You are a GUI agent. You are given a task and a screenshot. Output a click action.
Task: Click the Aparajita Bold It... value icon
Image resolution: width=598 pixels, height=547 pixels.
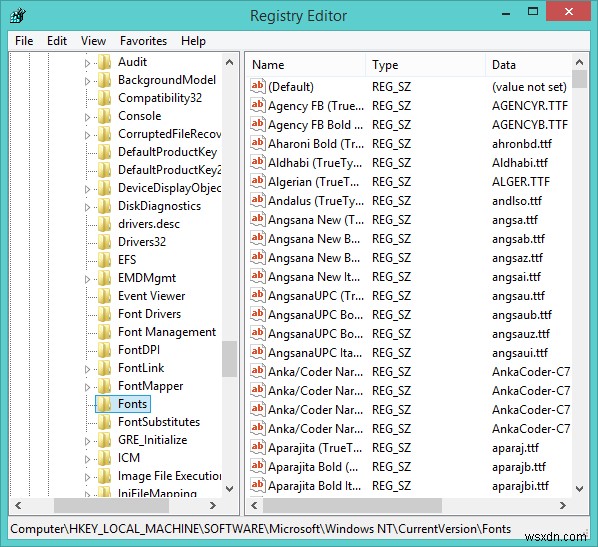point(257,486)
